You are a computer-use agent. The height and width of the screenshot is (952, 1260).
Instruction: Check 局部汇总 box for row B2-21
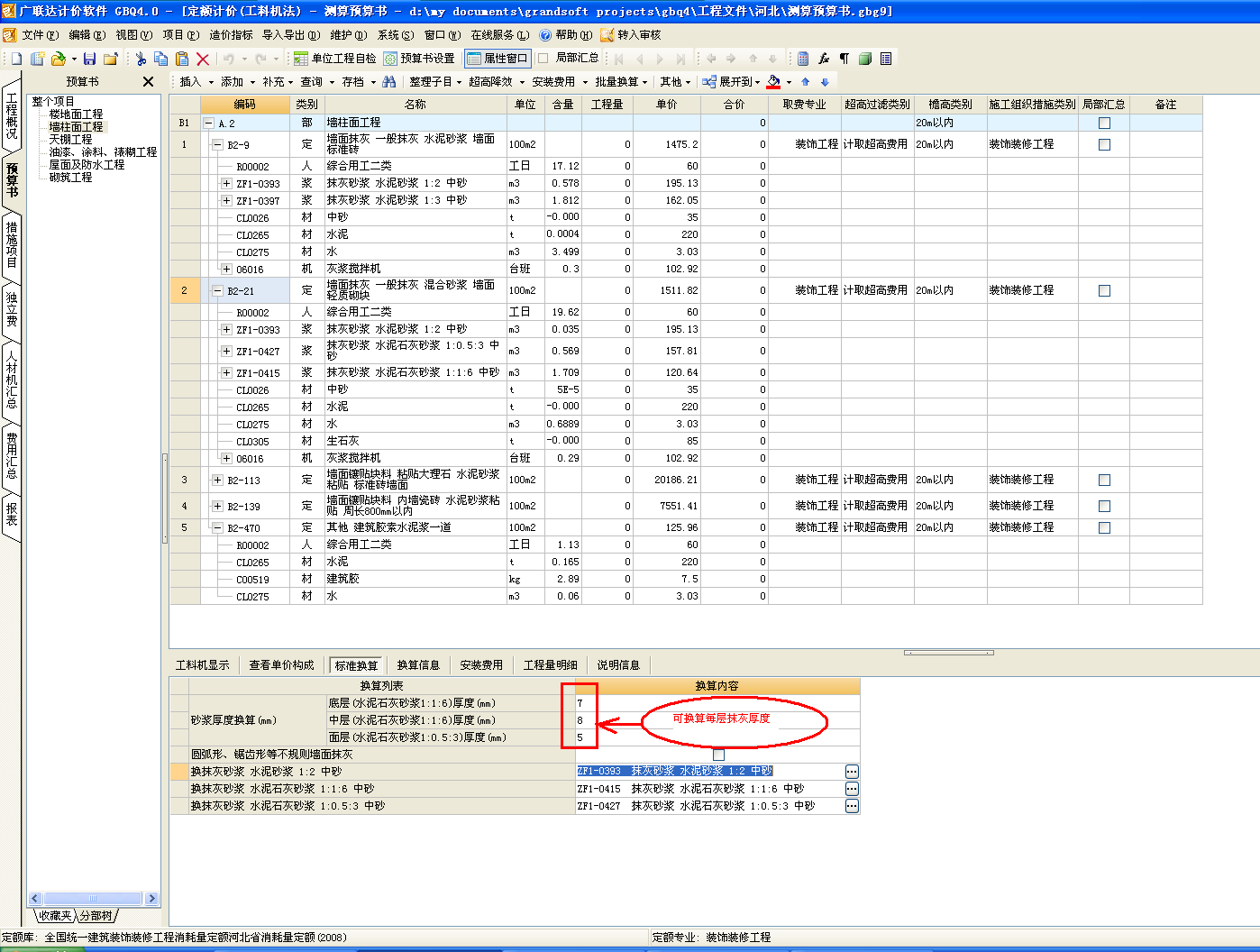[1104, 290]
